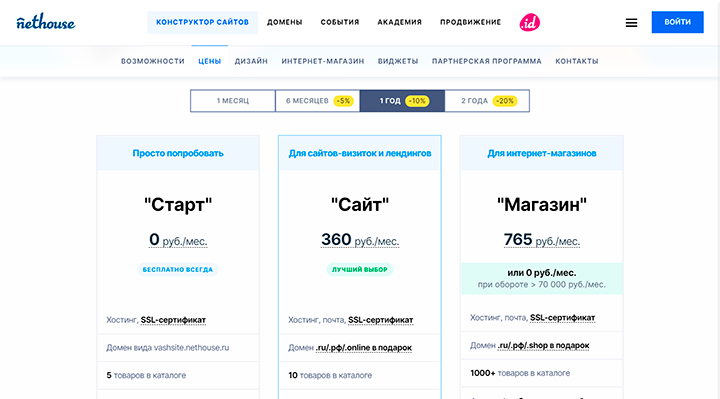This screenshot has height=399, width=720.
Task: Click Для сайтов-визиток и лендингов header
Action: tap(360, 153)
